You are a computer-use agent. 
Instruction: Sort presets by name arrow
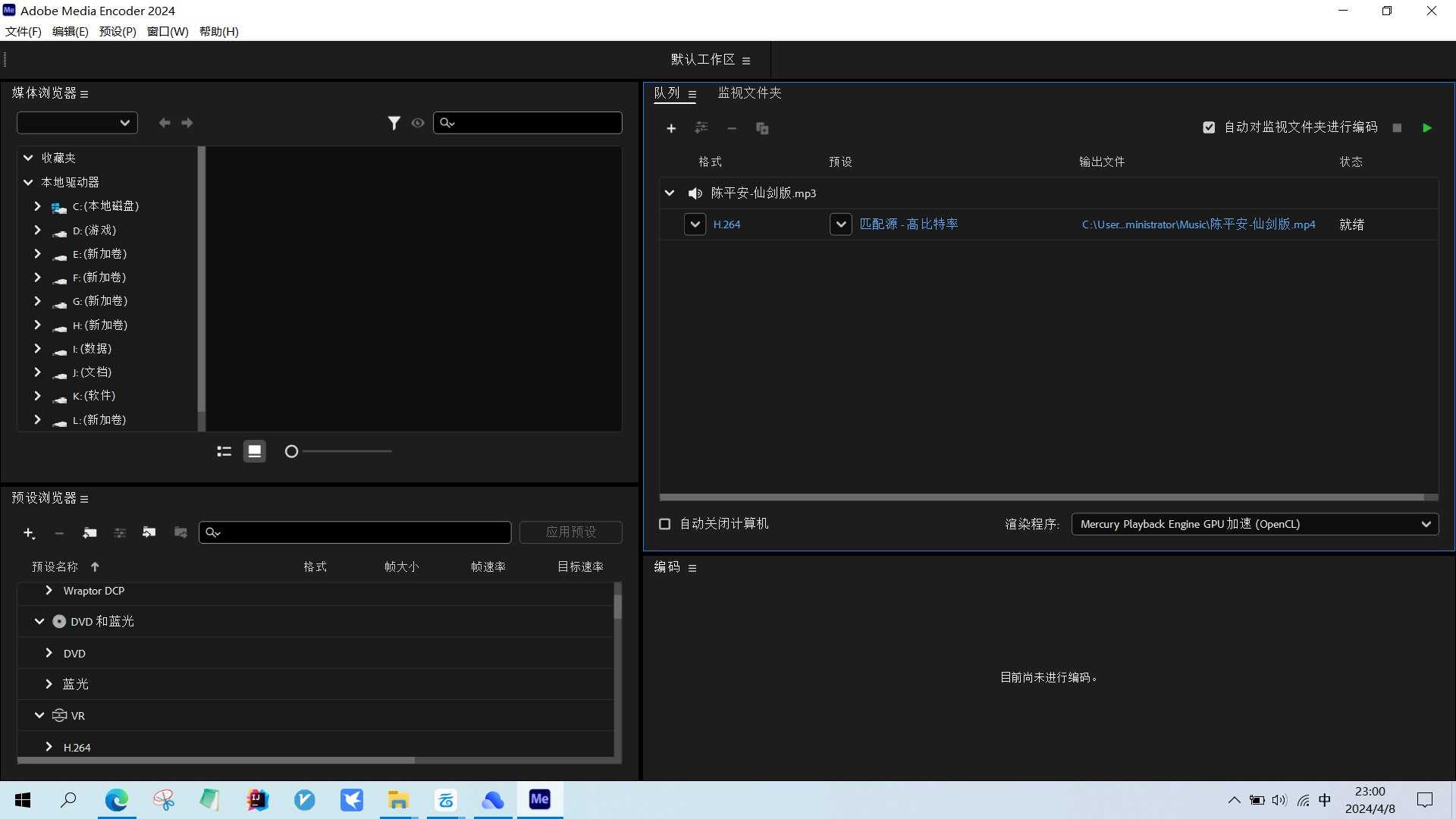click(95, 566)
